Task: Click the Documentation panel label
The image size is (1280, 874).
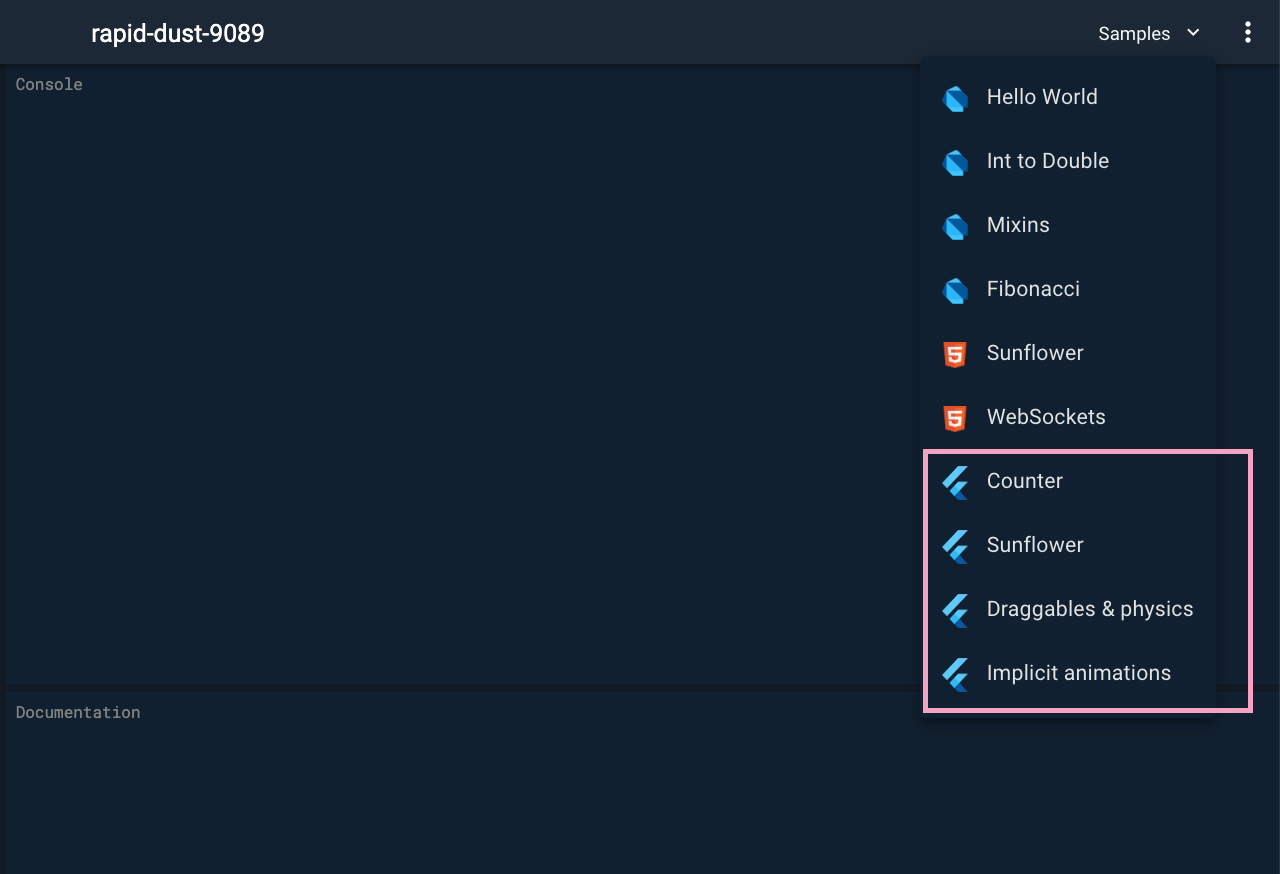Action: click(78, 712)
